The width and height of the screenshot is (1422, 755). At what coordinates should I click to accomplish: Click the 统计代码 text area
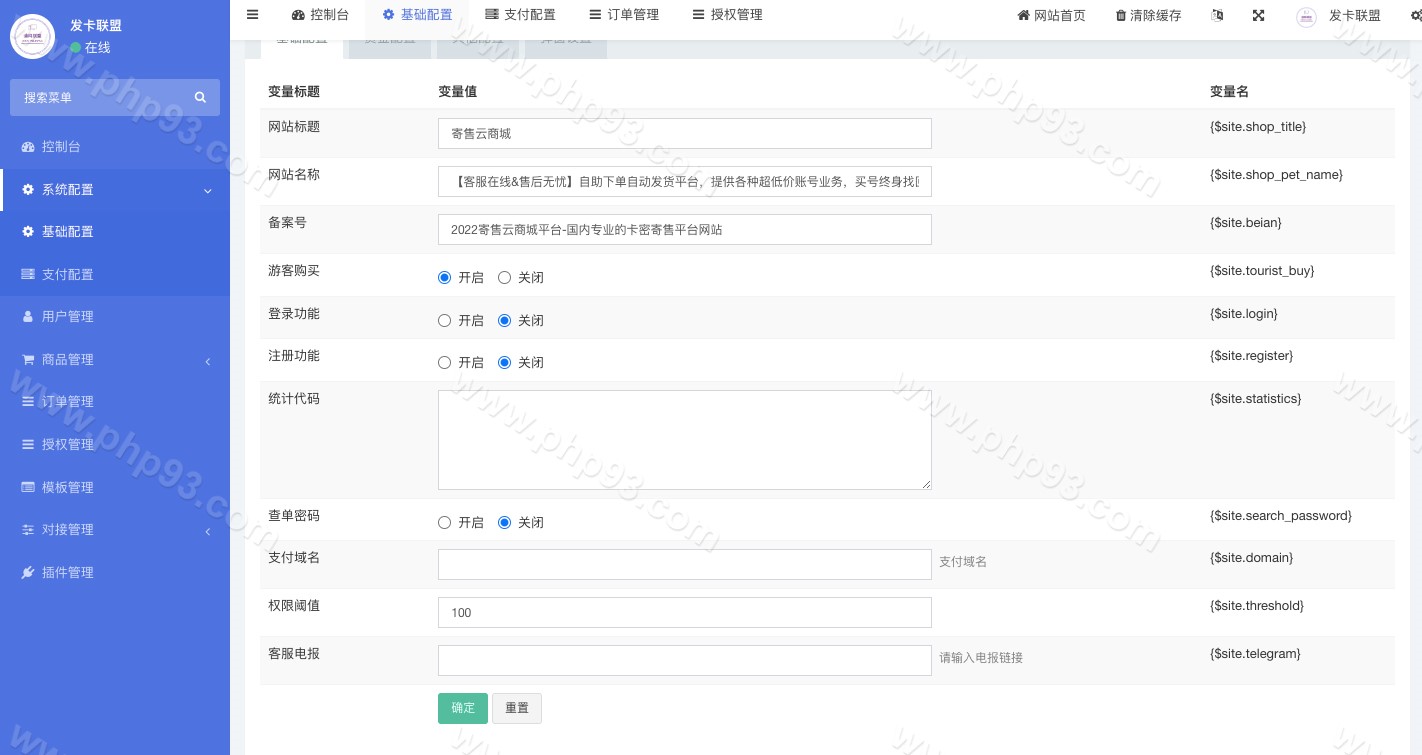tap(684, 440)
